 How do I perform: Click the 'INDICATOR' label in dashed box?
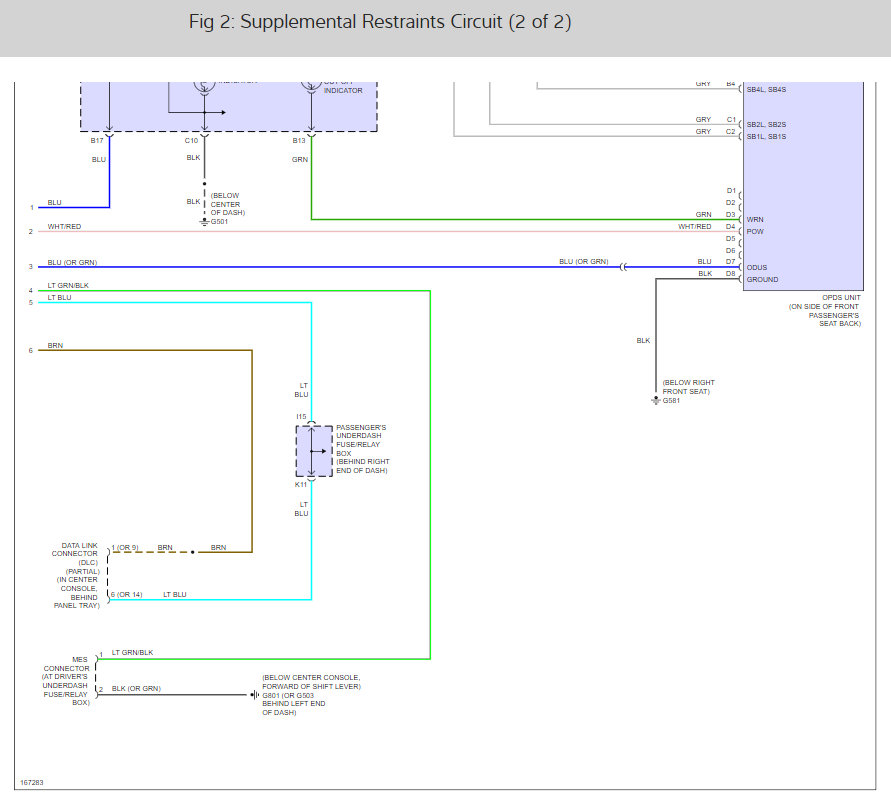point(343,90)
